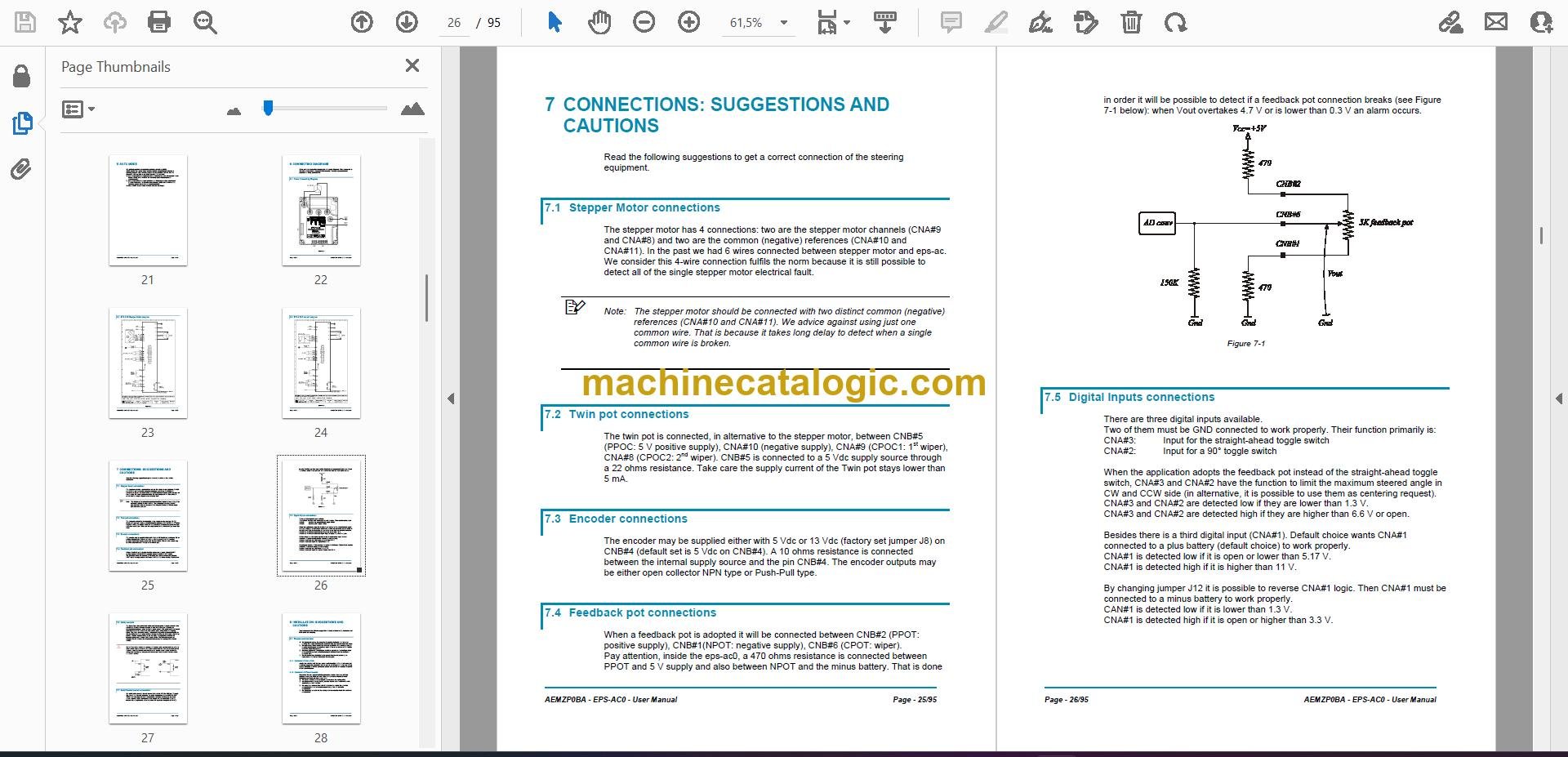Select the highlight text tool
1568x757 pixels.
(x=996, y=22)
